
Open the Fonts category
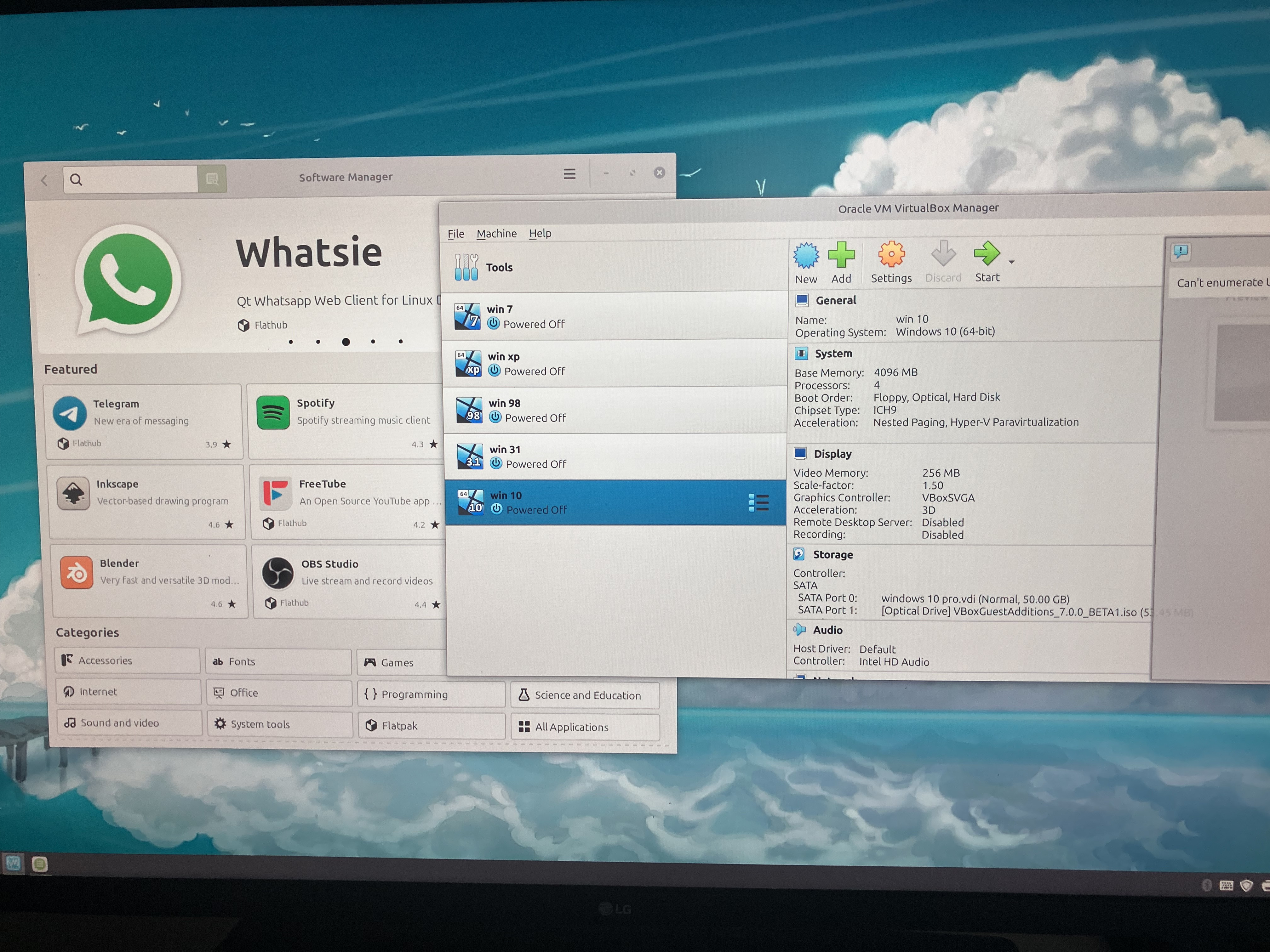(x=278, y=662)
